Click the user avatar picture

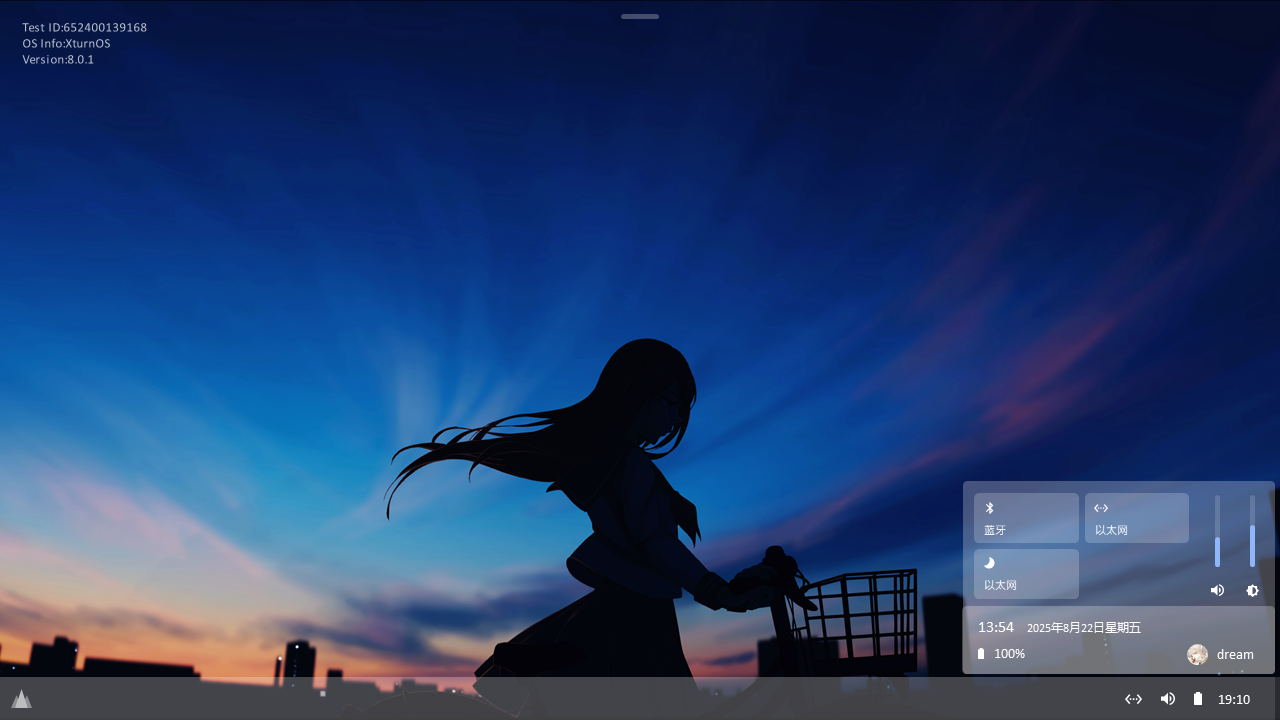[1197, 654]
